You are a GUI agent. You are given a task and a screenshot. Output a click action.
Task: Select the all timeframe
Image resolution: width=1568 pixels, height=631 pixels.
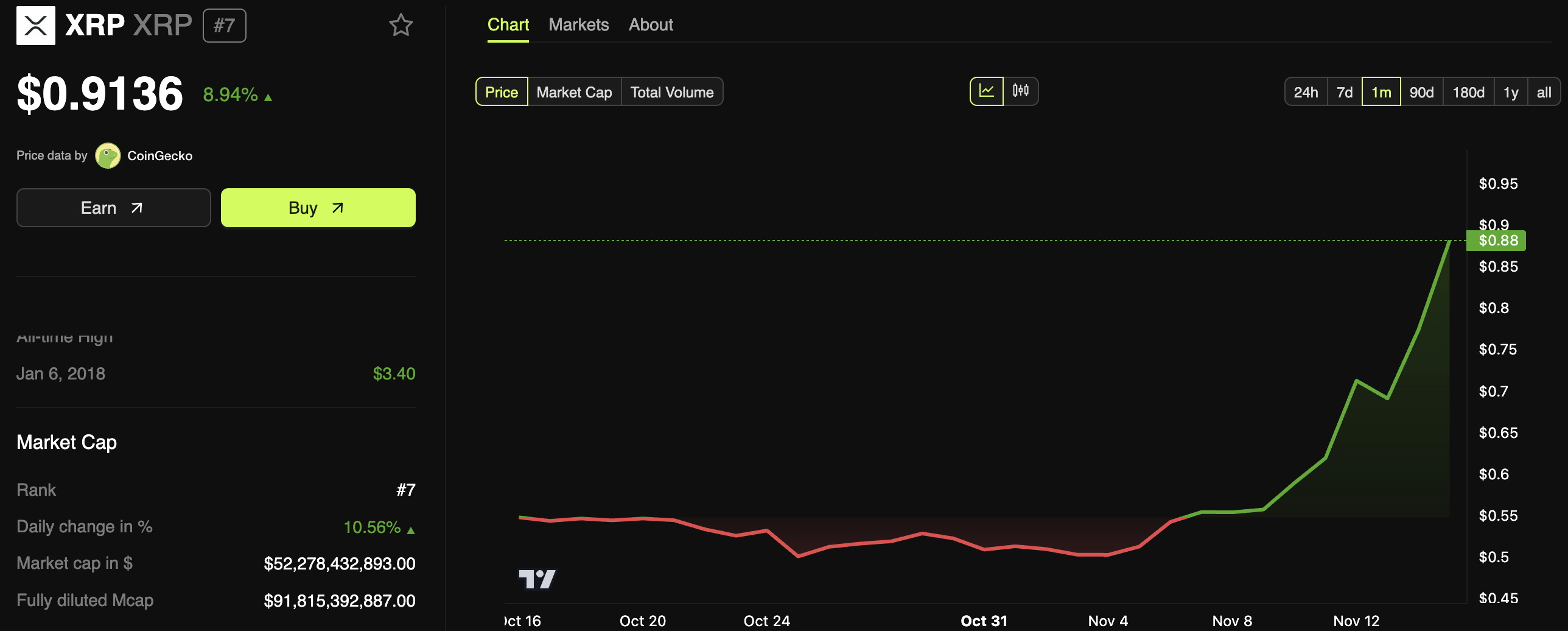click(1544, 91)
